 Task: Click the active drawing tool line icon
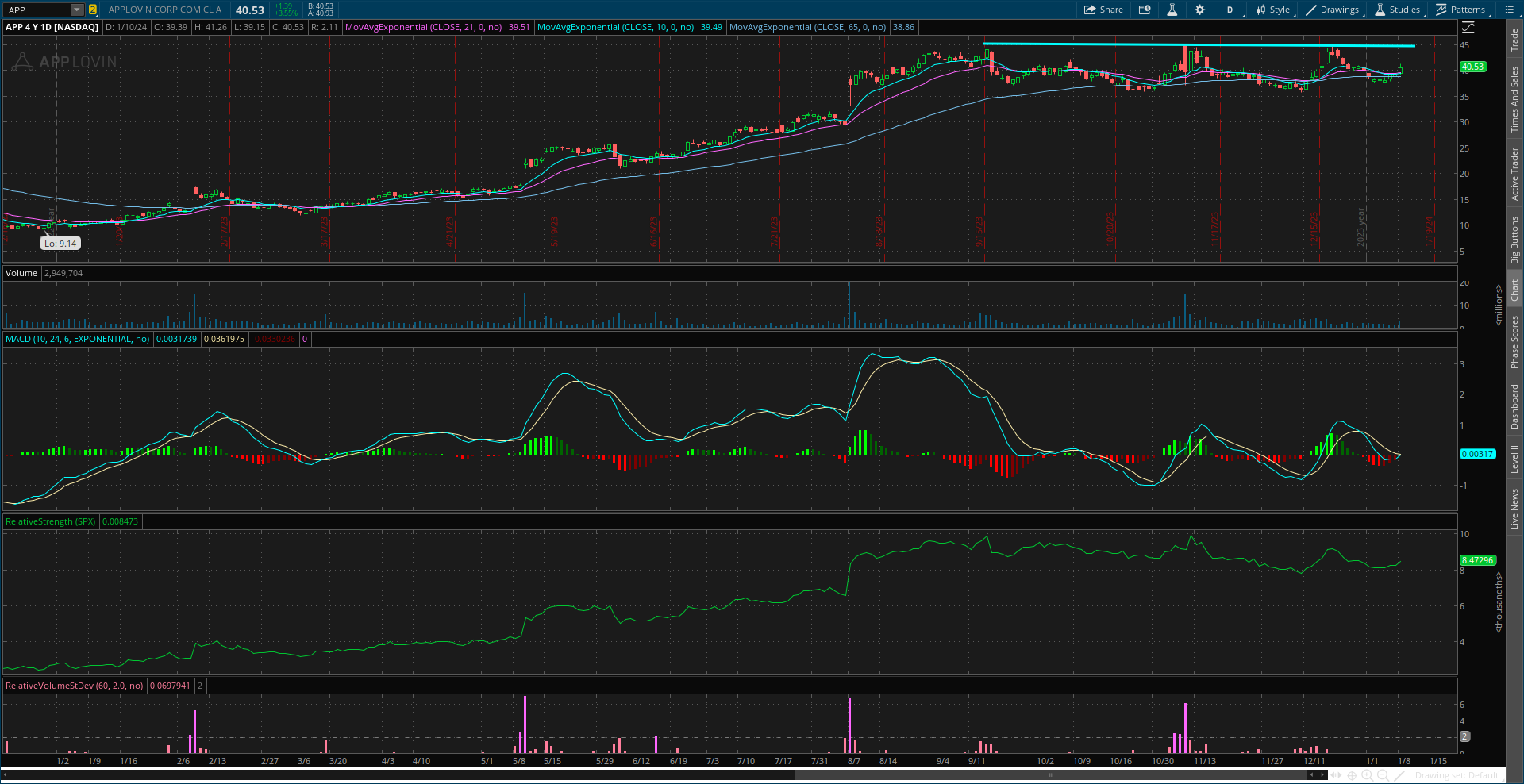tap(1400, 775)
